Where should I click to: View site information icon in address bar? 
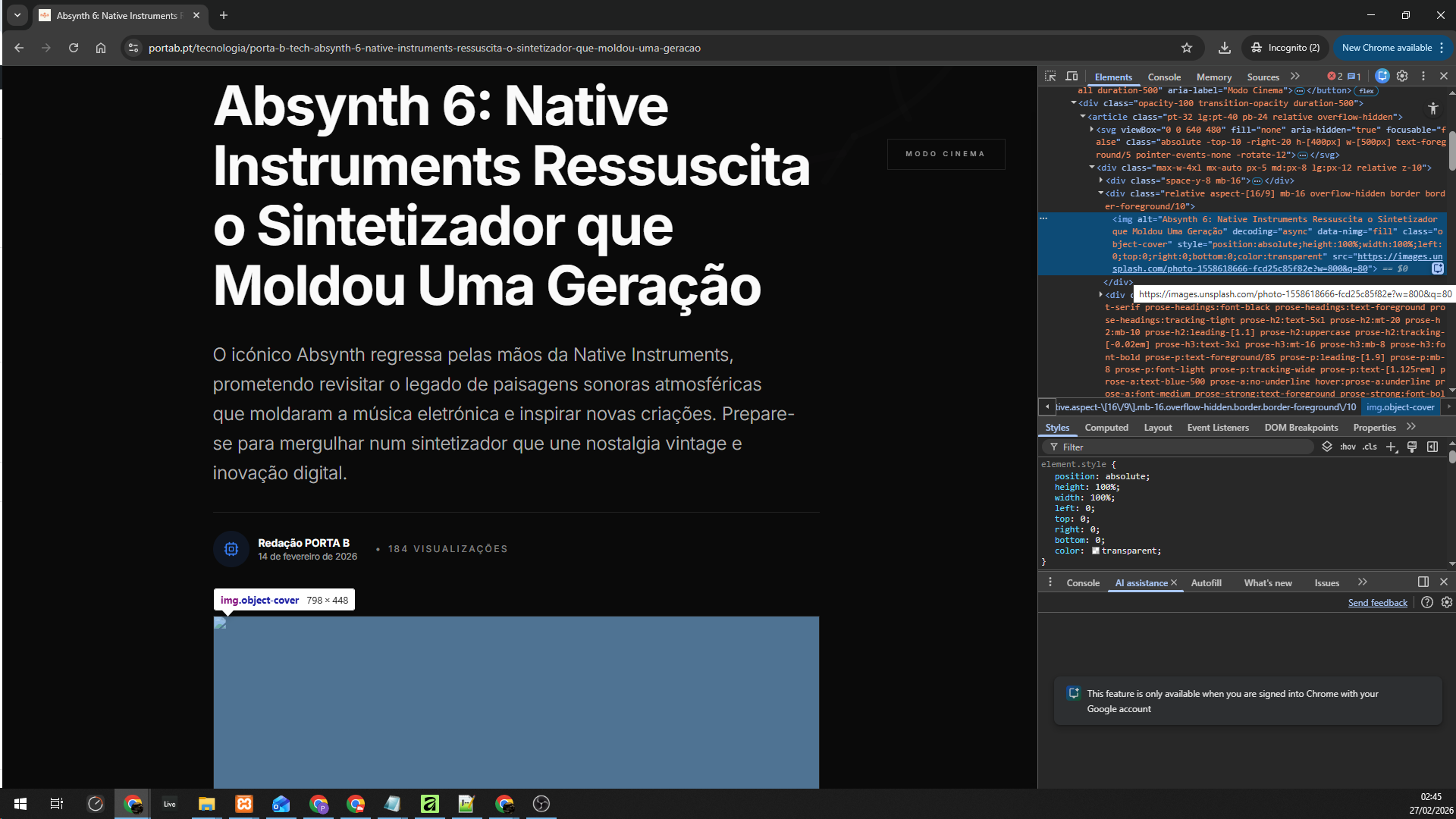coord(133,48)
